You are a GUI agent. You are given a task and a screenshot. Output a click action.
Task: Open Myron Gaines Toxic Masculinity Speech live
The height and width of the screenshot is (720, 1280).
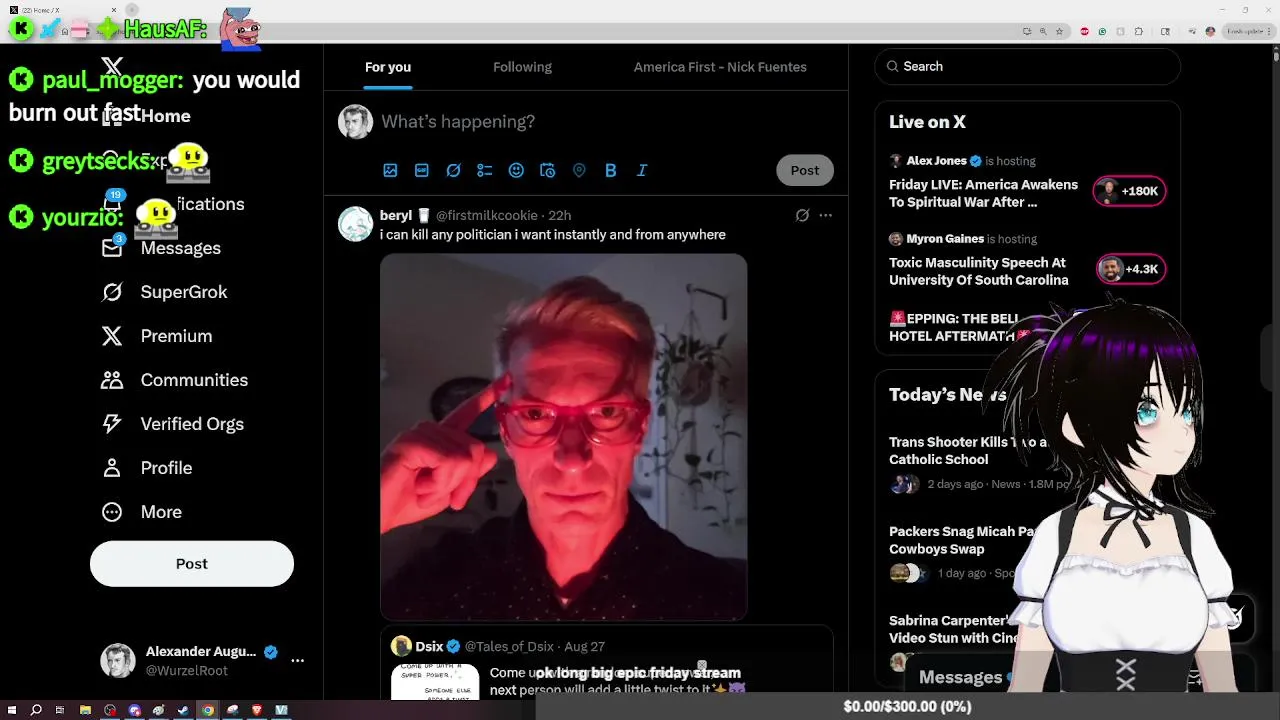tap(978, 271)
